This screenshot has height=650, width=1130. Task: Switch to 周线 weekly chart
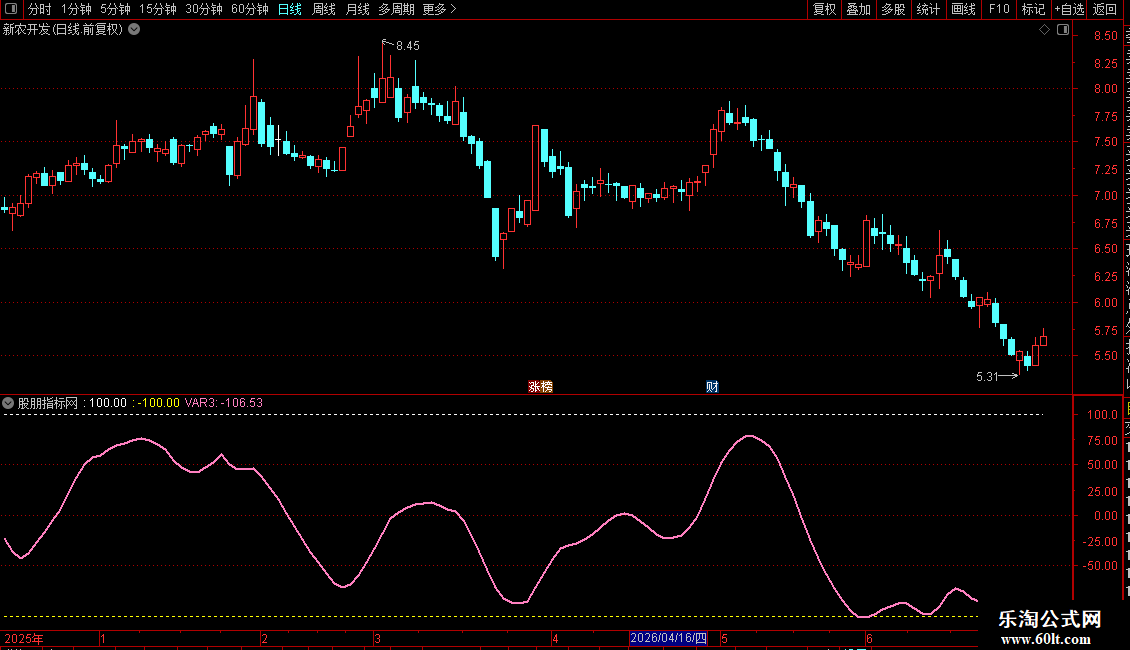click(x=324, y=9)
